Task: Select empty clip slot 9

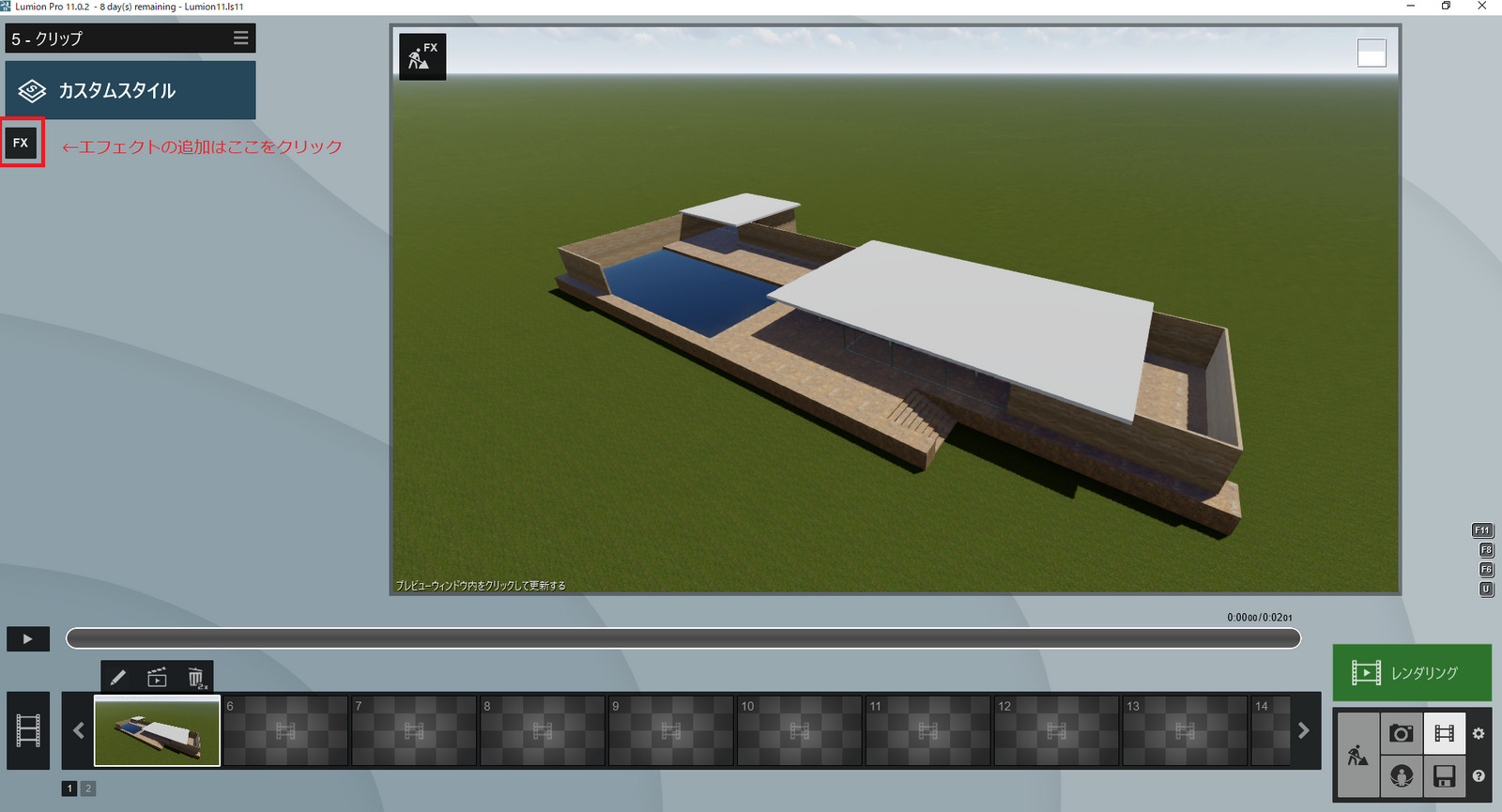Action: [671, 730]
